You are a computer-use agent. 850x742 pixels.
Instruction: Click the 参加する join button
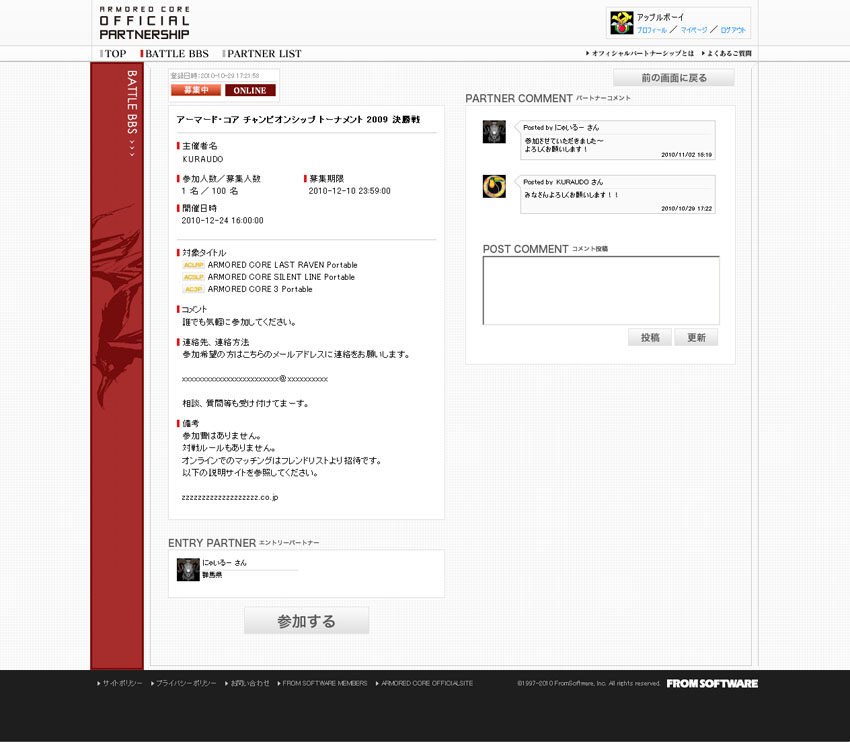[306, 621]
